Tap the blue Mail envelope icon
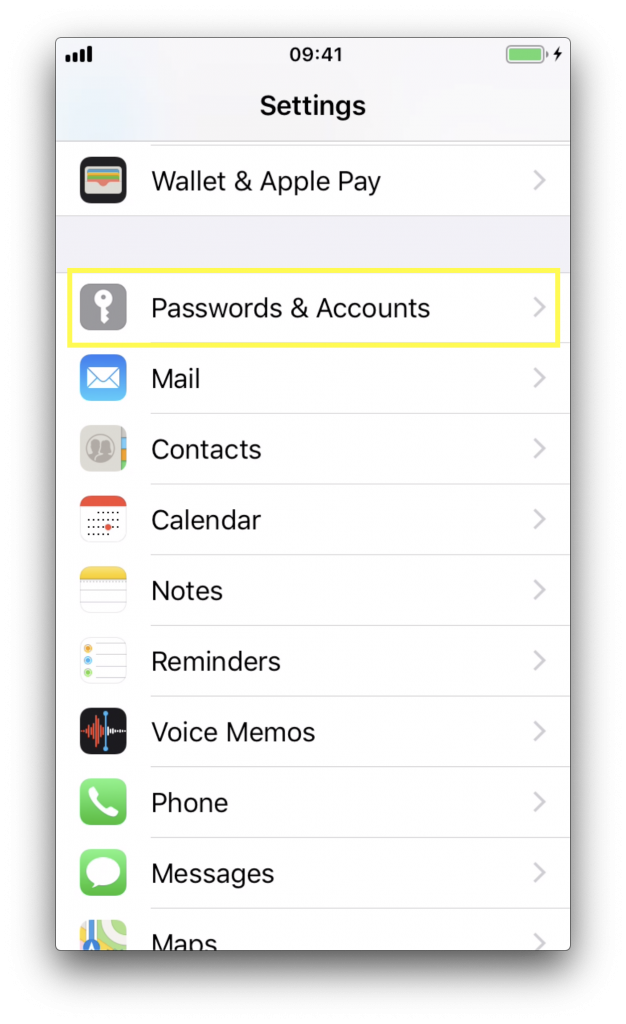The height and width of the screenshot is (1024, 626). [103, 377]
